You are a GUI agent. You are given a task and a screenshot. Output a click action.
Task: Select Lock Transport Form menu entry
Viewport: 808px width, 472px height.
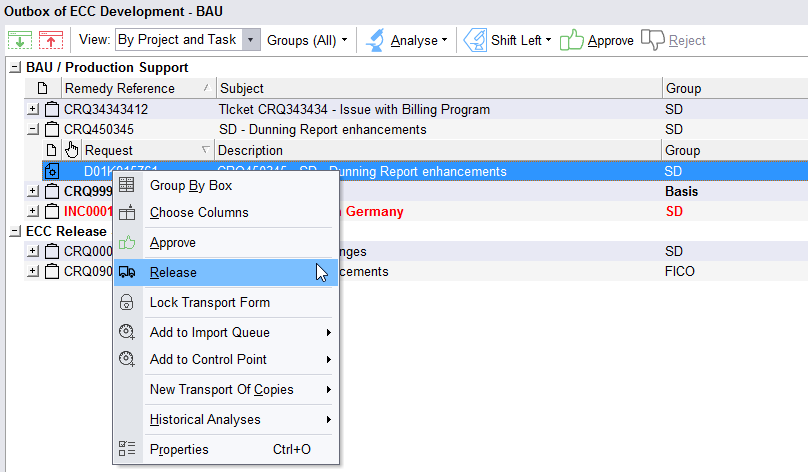click(x=209, y=302)
